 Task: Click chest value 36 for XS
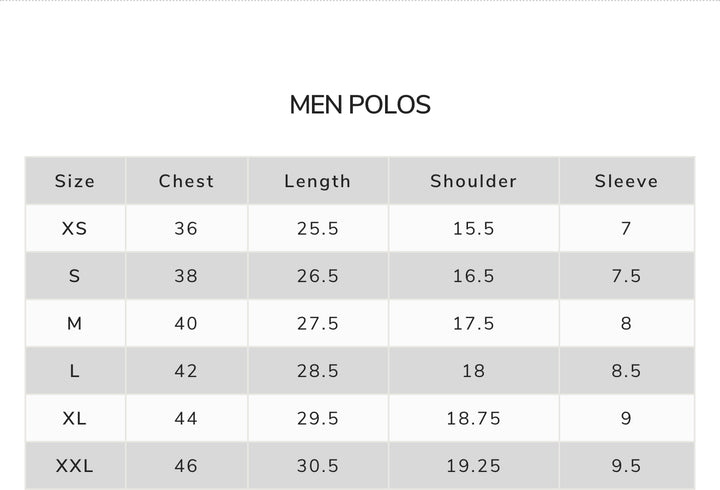186,228
